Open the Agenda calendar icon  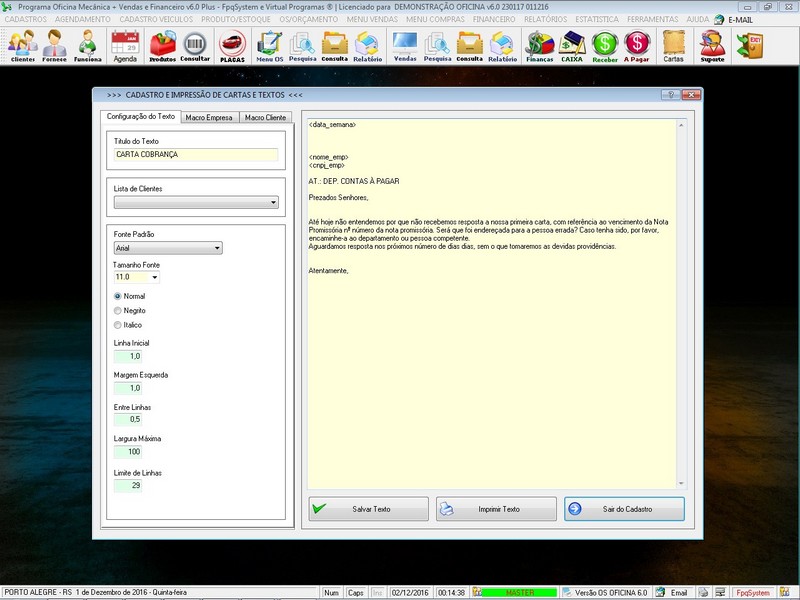pyautogui.click(x=125, y=46)
